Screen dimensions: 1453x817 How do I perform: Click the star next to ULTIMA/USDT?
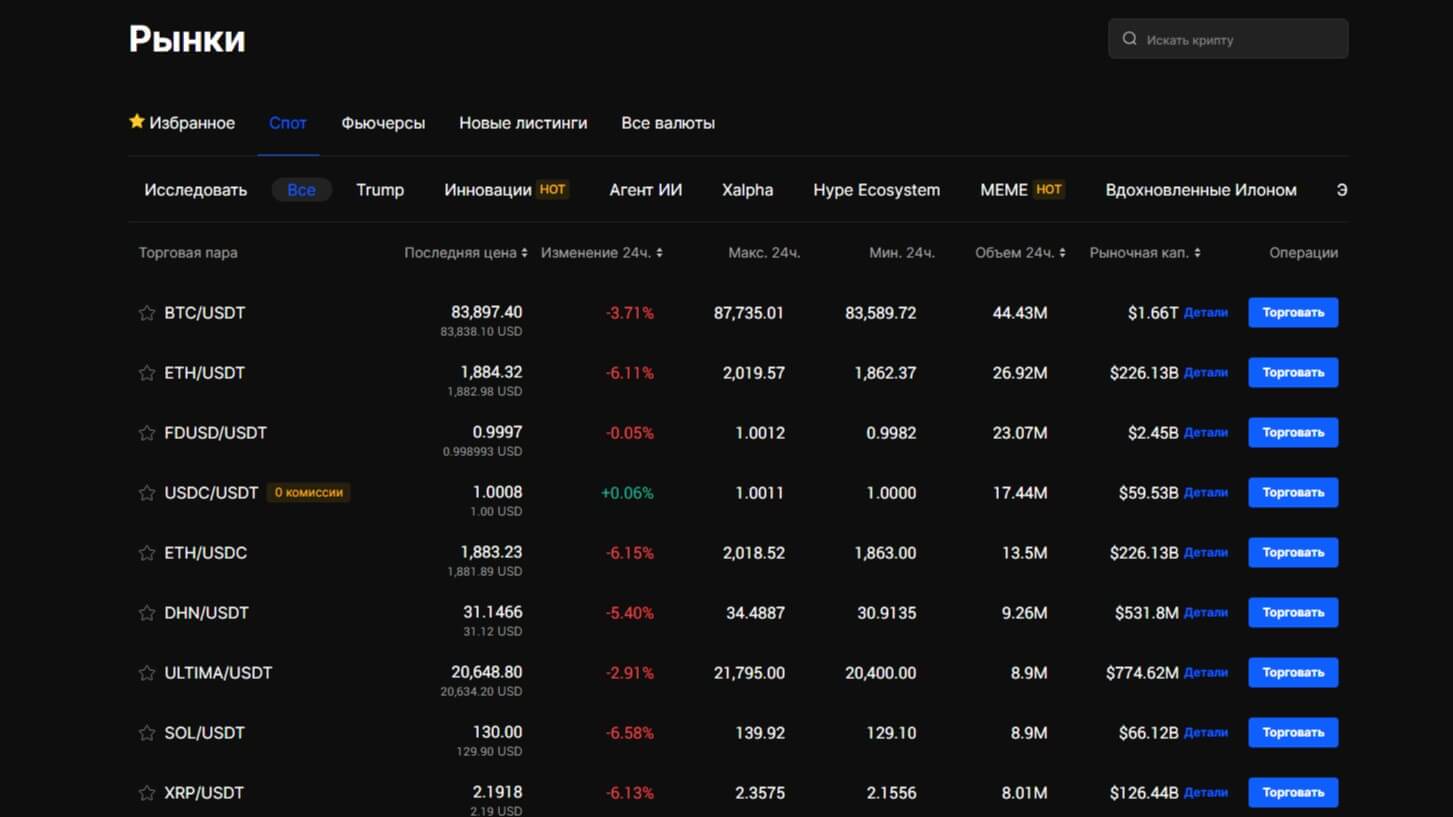pyautogui.click(x=147, y=673)
